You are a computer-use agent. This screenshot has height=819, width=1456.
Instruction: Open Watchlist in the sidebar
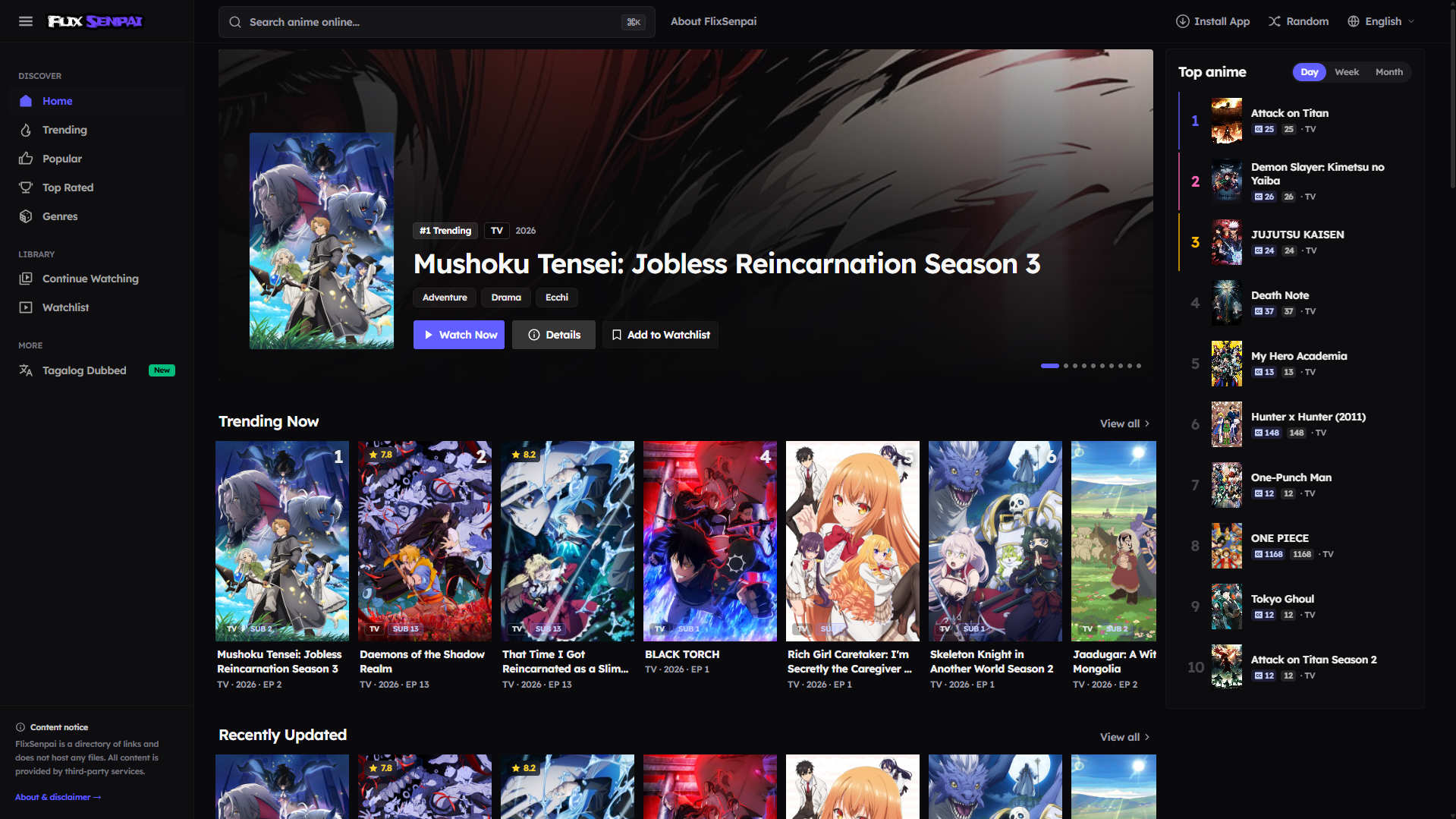[97, 307]
